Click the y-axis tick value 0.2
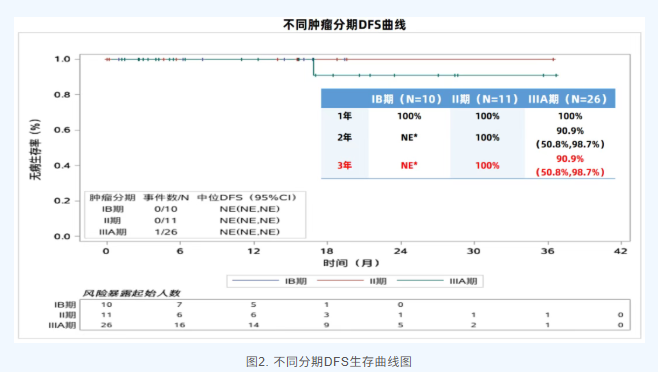This screenshot has width=658, height=372. (62, 201)
